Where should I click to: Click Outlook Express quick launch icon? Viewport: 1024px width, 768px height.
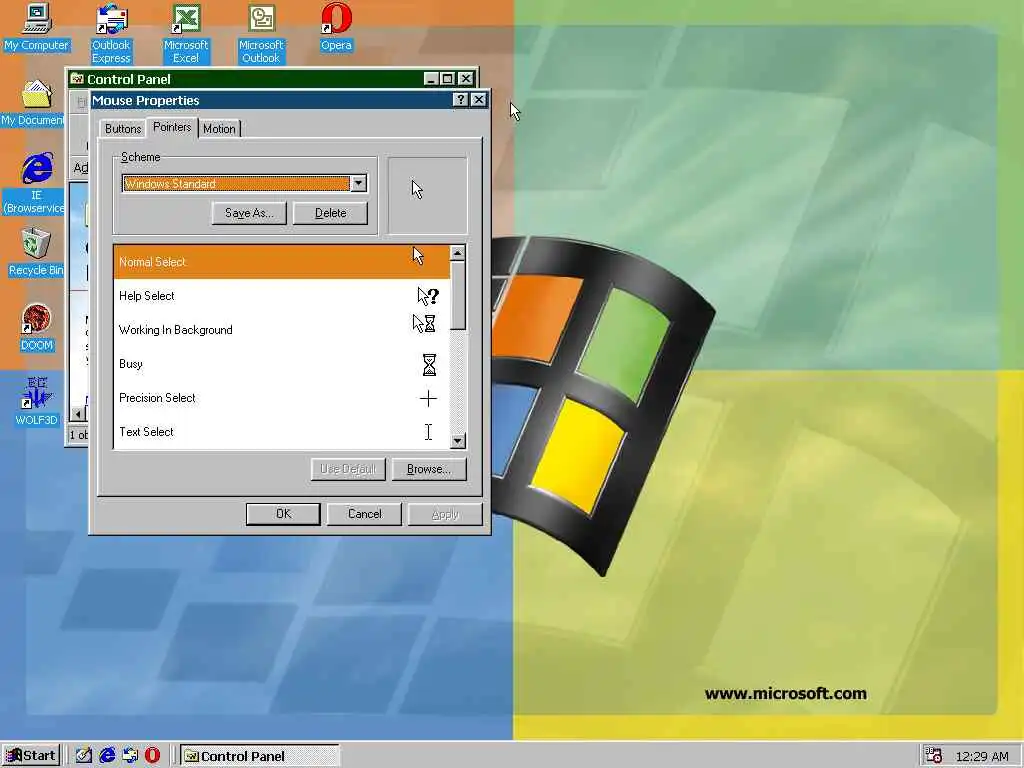coord(130,756)
